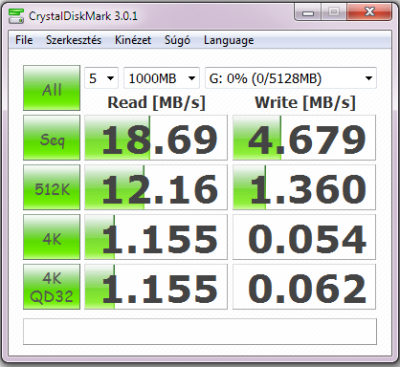400x367 pixels.
Task: Open the Kinézet menu
Action: [133, 40]
